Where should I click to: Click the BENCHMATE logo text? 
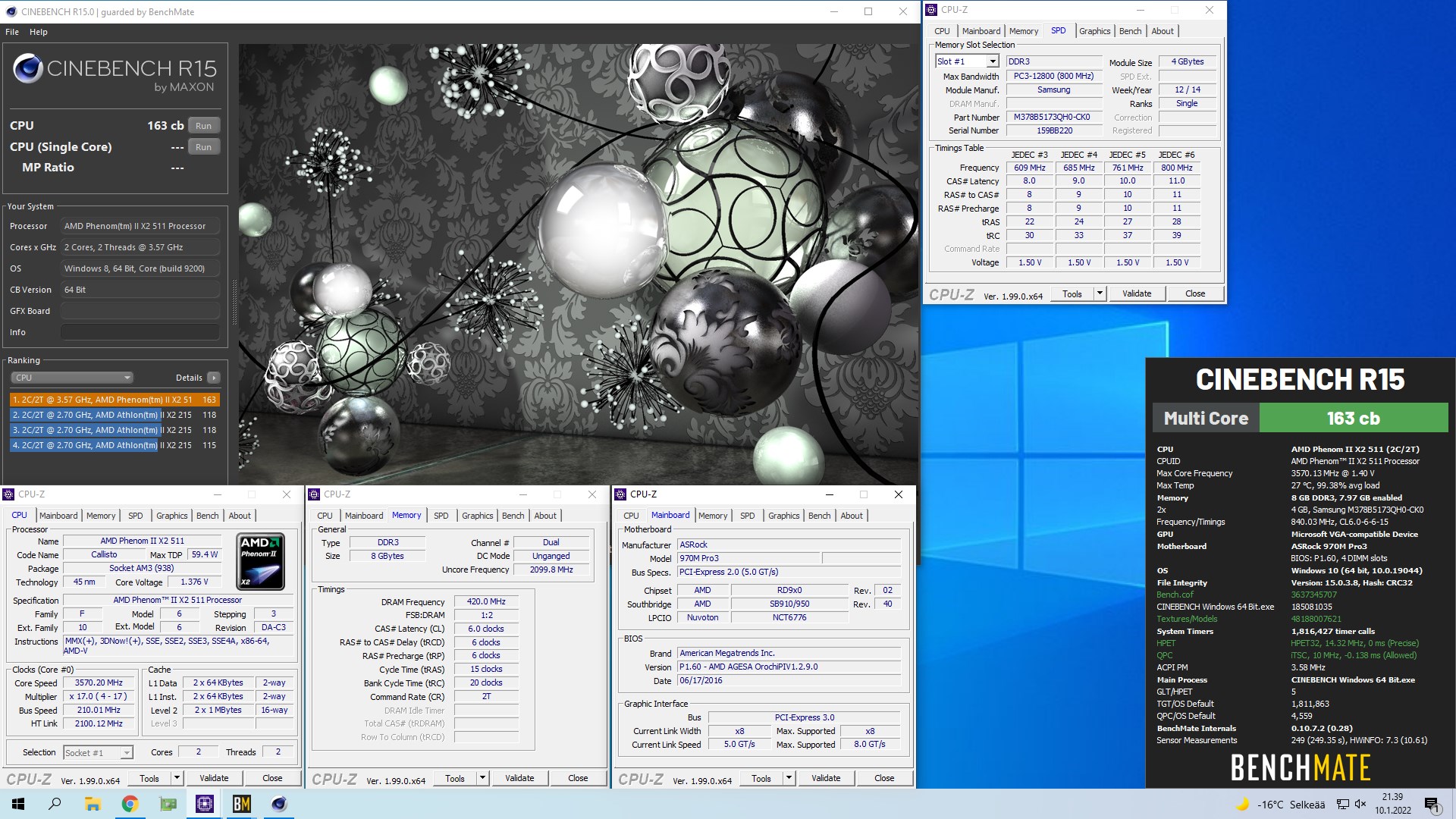click(x=1300, y=767)
